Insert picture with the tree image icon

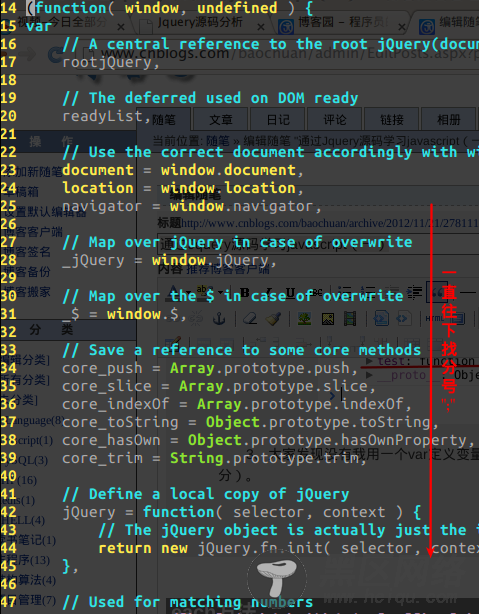click(x=304, y=319)
